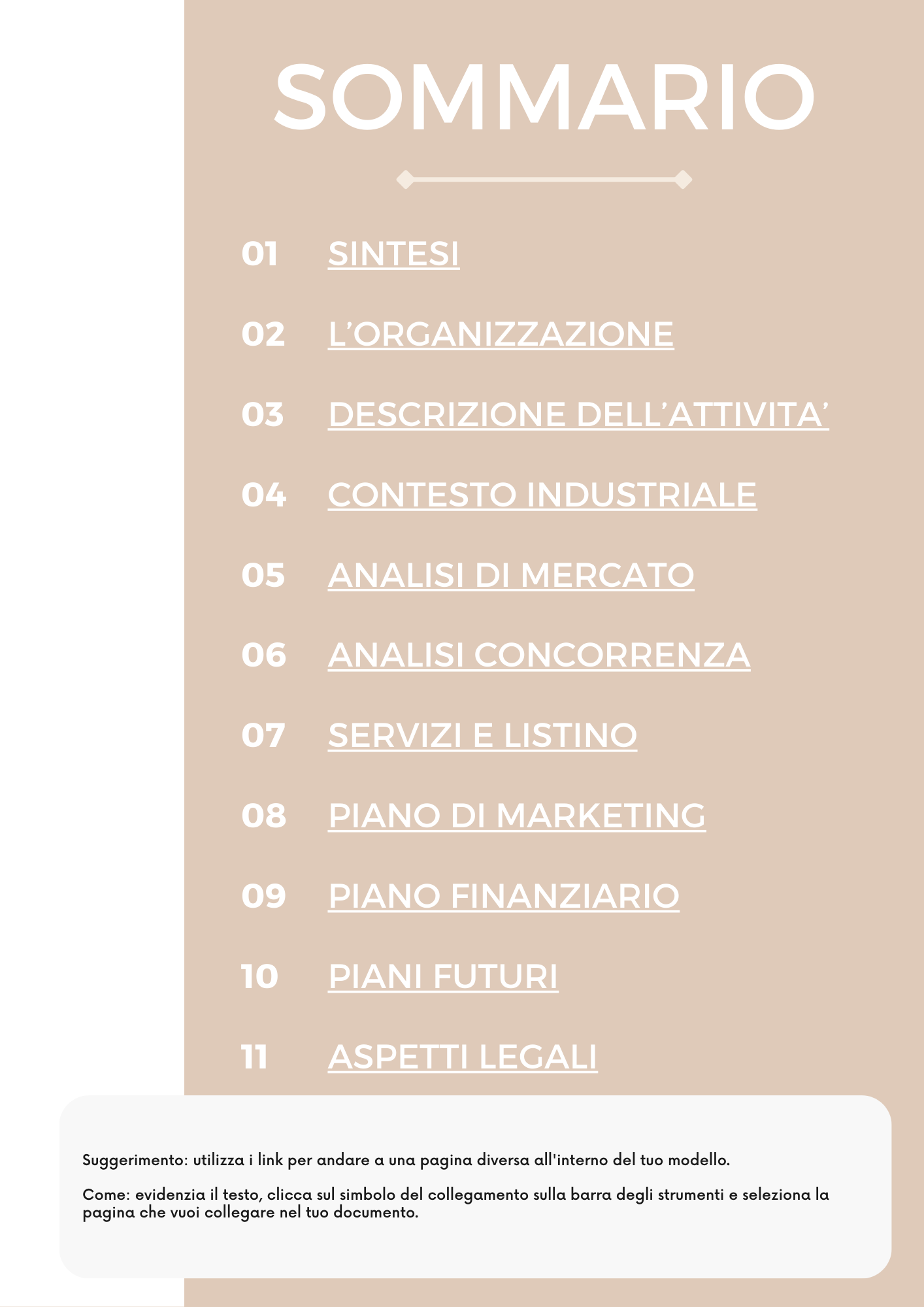
Task: Click the ASPETTI LEGALI link
Action: click(x=463, y=1057)
